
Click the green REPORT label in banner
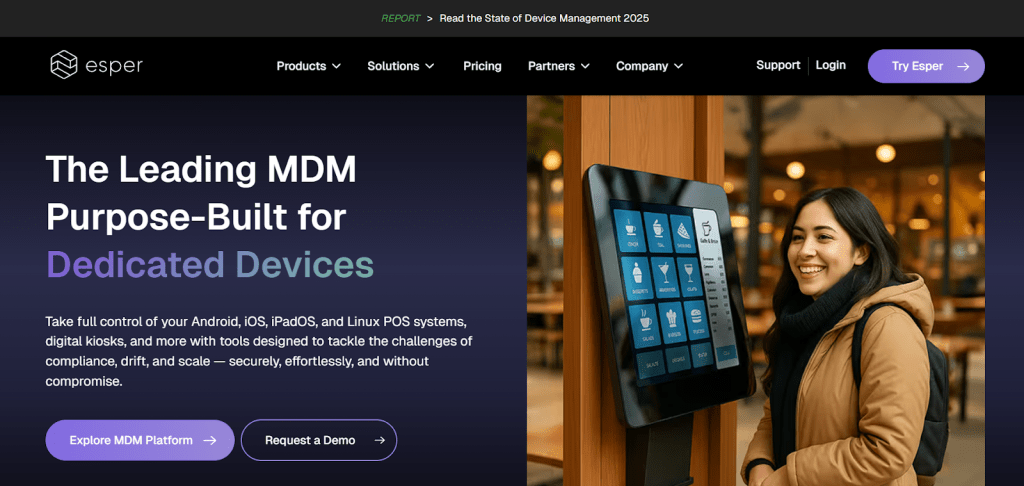pos(400,18)
